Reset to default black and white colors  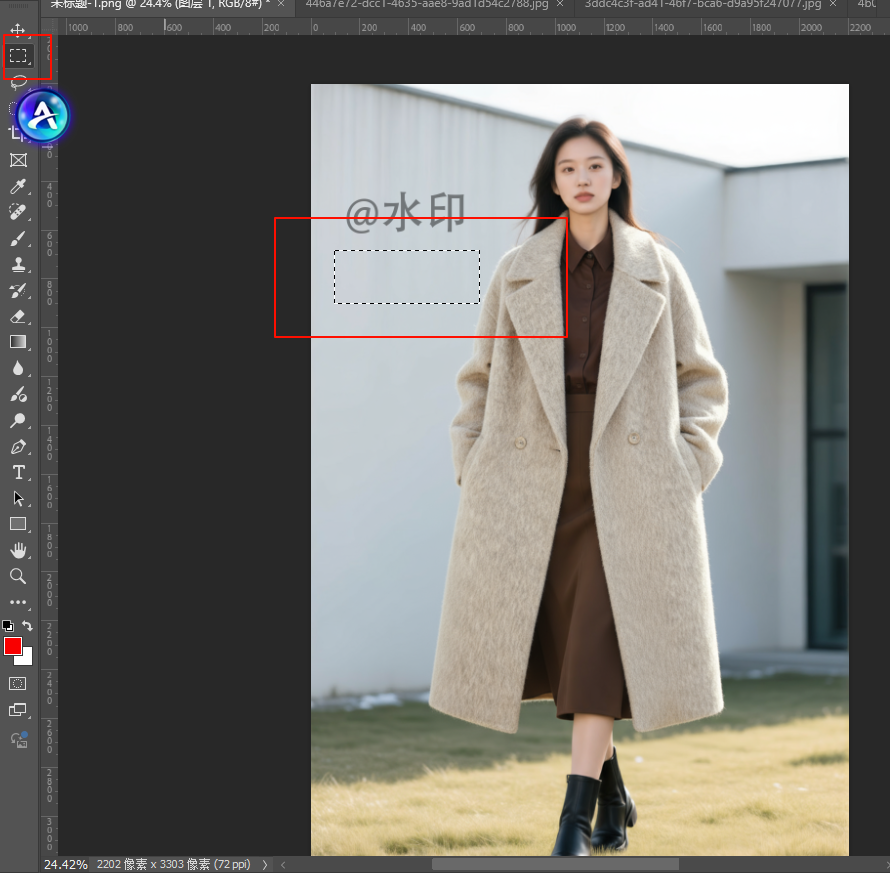[8, 626]
